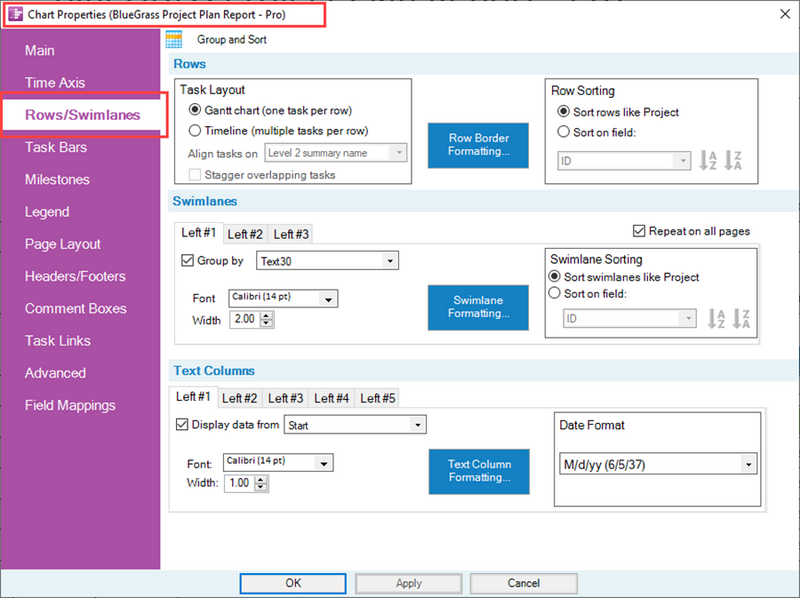Switch to text column Left #5 tab

pos(378,398)
